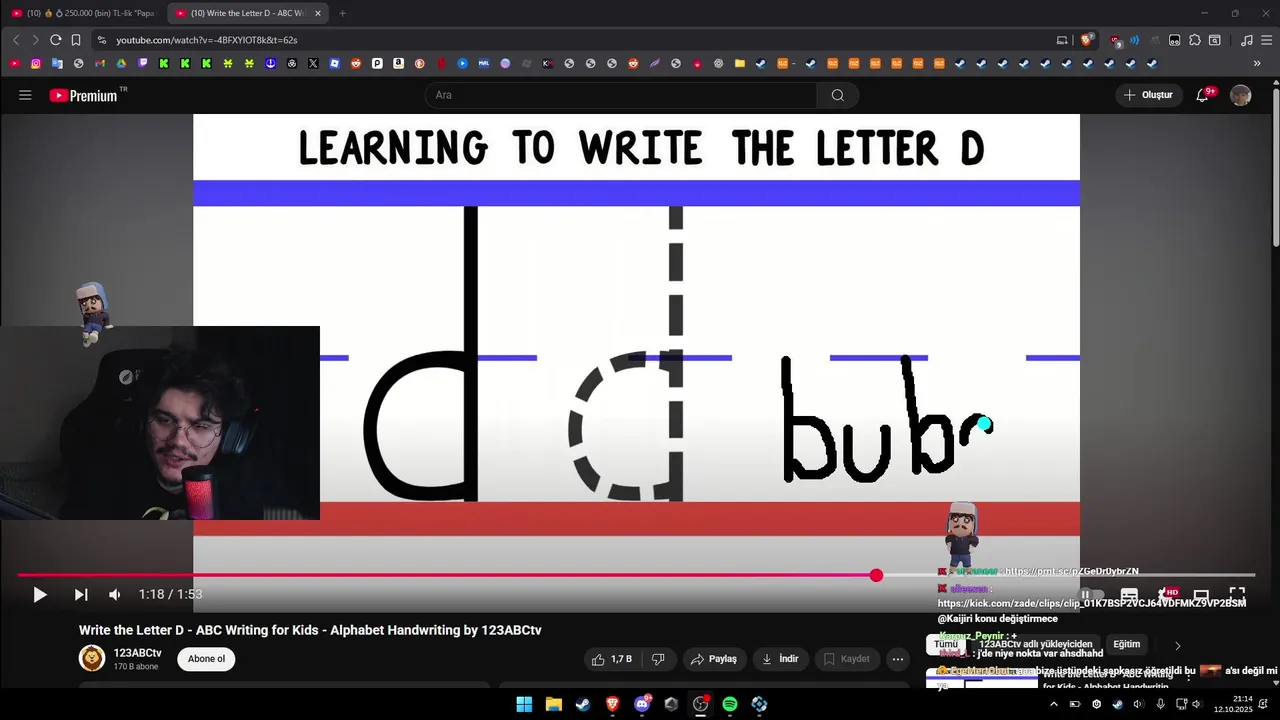Open YouTube notifications bell
This screenshot has height=720, width=1280.
1204,95
